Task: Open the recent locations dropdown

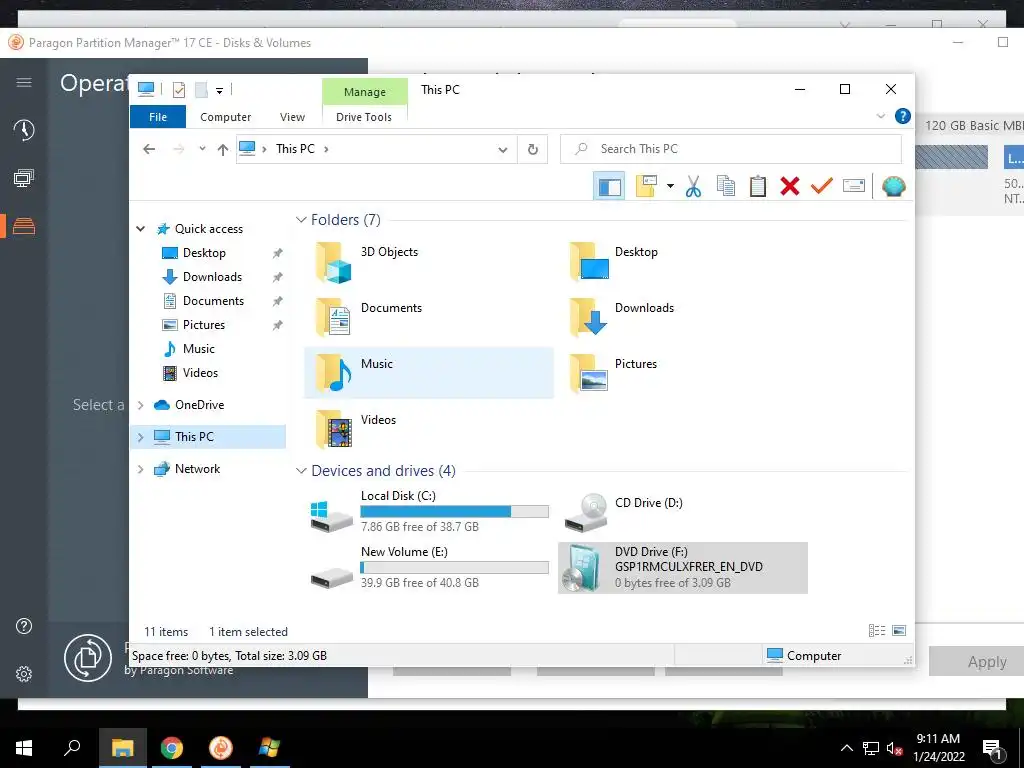Action: (202, 149)
